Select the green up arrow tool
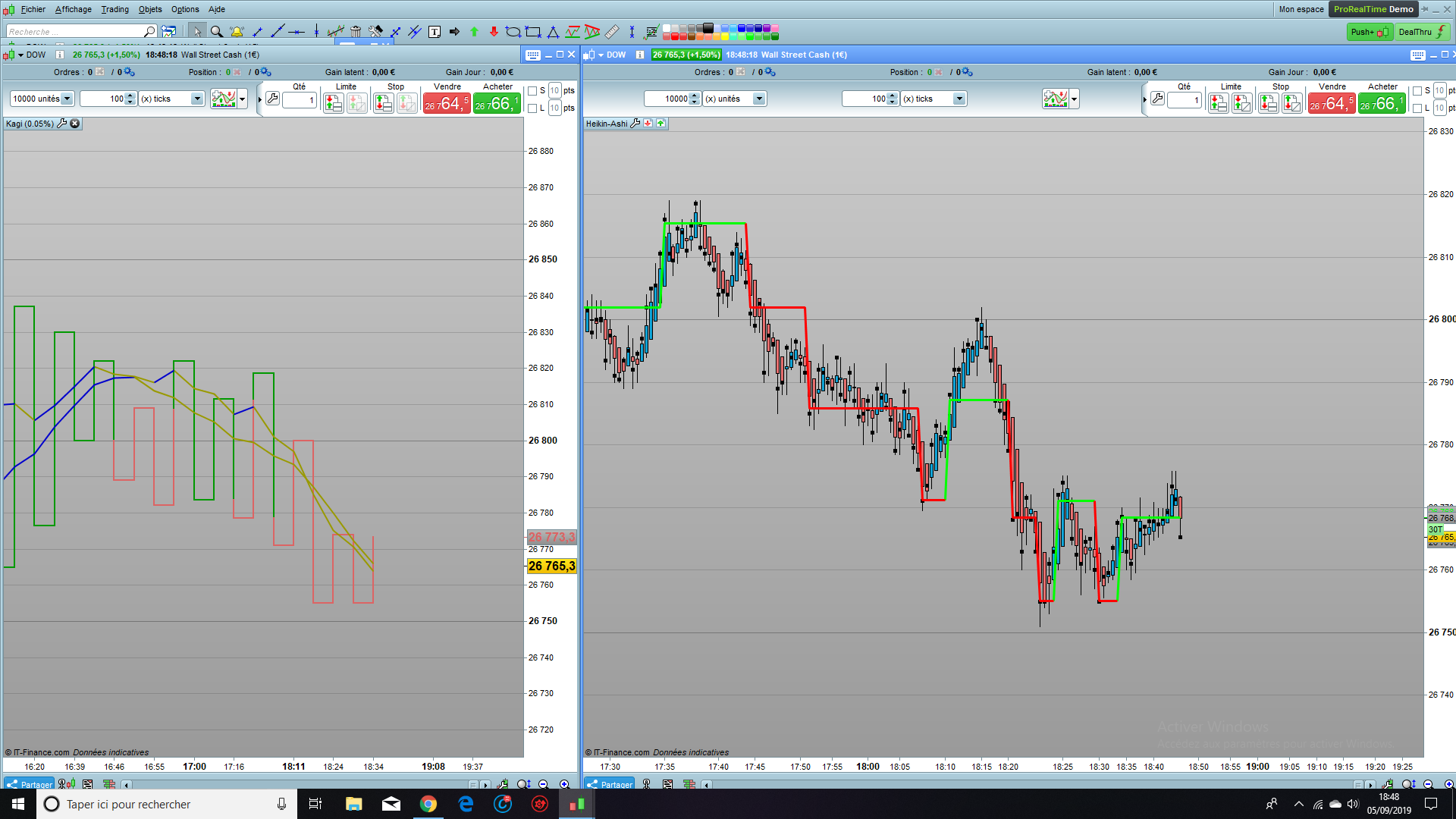 pyautogui.click(x=474, y=32)
